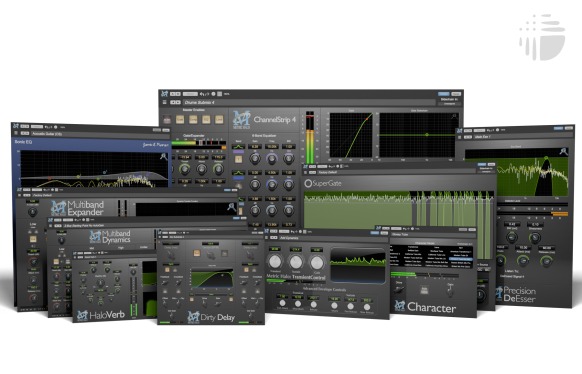Open the hamburger menu in the Sonic EQ window
The height and width of the screenshot is (374, 582).
(16, 133)
